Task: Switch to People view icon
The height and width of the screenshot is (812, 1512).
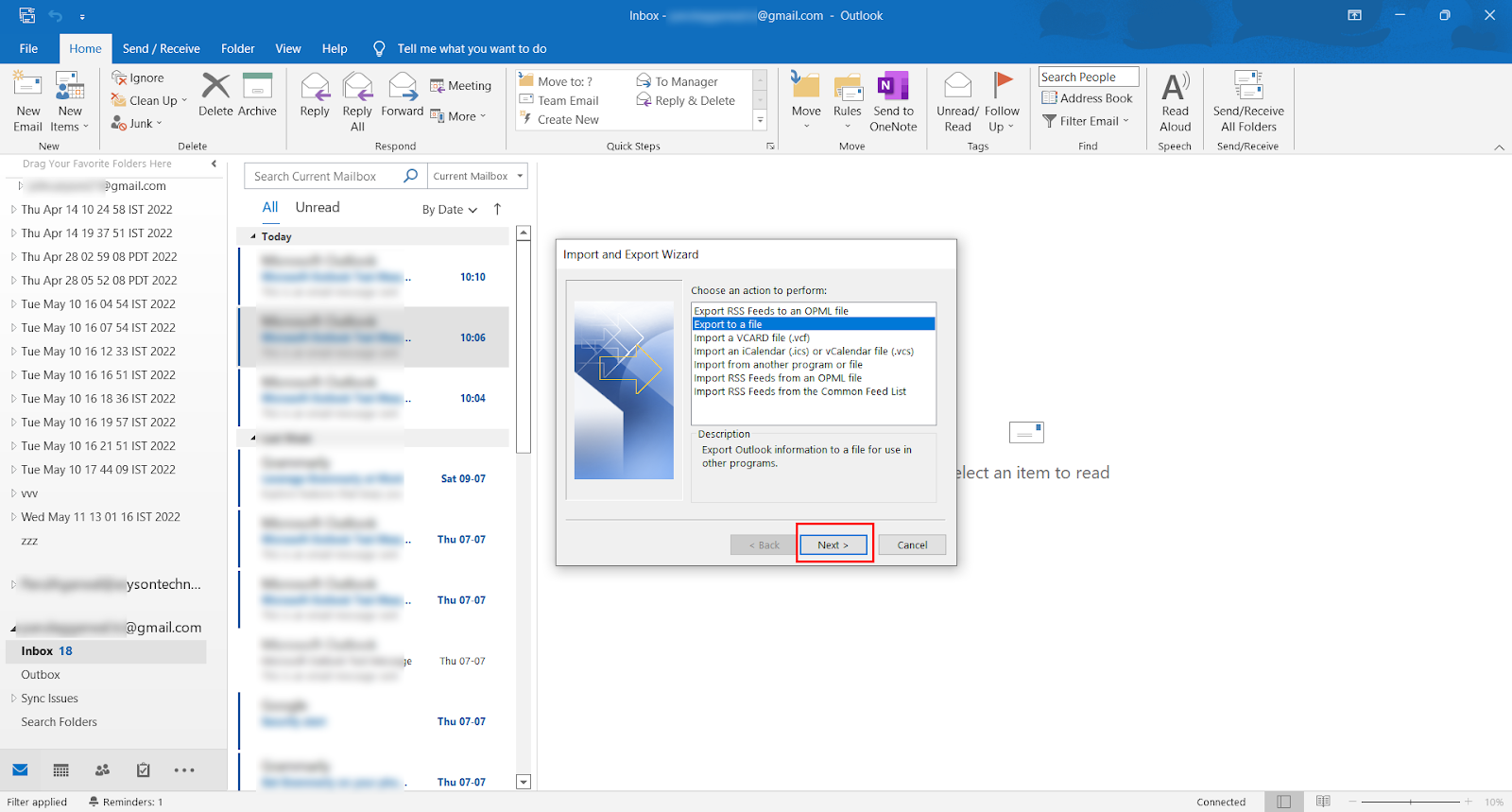Action: (x=102, y=770)
